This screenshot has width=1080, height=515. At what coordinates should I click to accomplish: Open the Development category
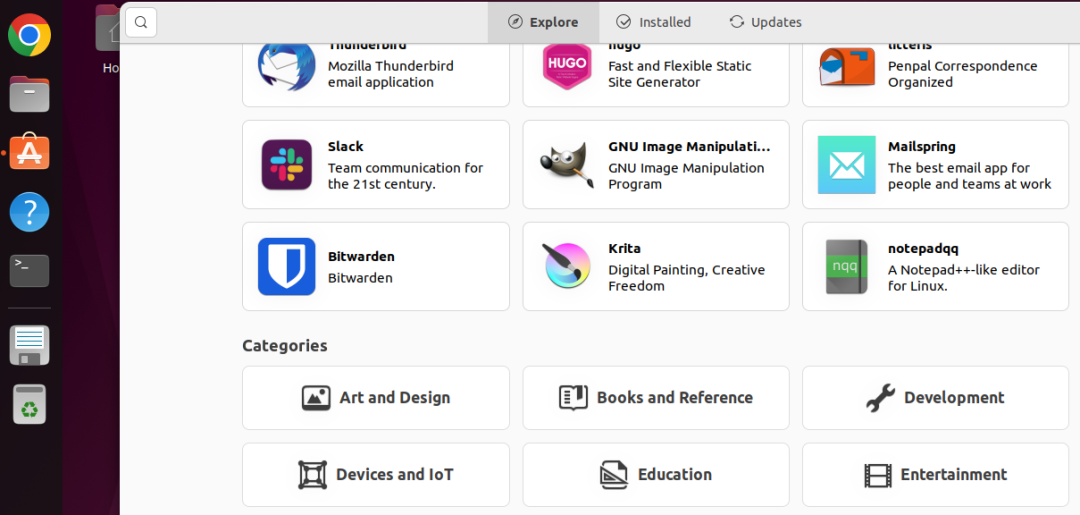pos(935,398)
